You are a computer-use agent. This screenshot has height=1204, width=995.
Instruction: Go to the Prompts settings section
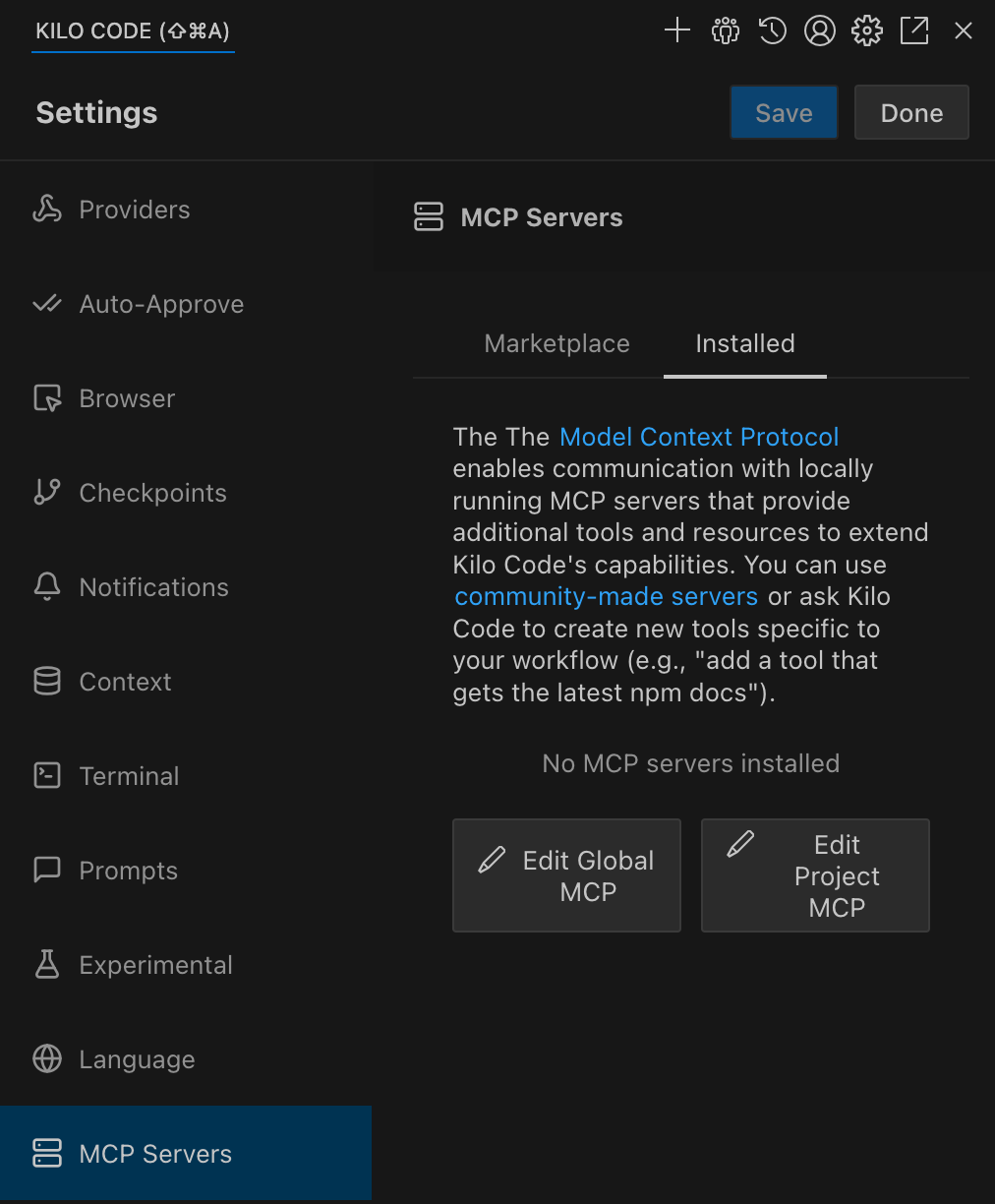click(128, 871)
